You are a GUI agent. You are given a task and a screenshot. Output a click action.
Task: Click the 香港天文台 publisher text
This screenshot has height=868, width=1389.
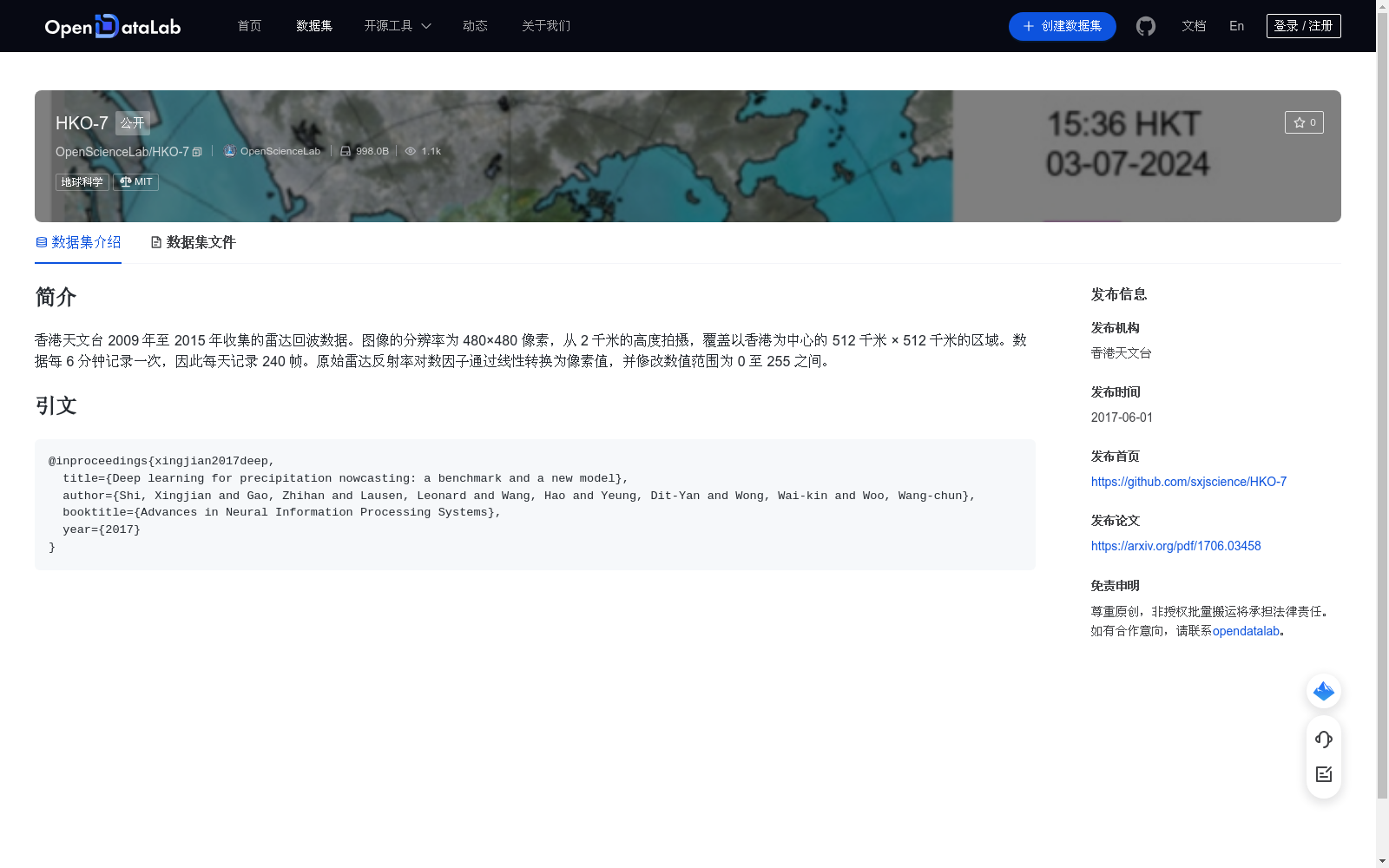1121,353
